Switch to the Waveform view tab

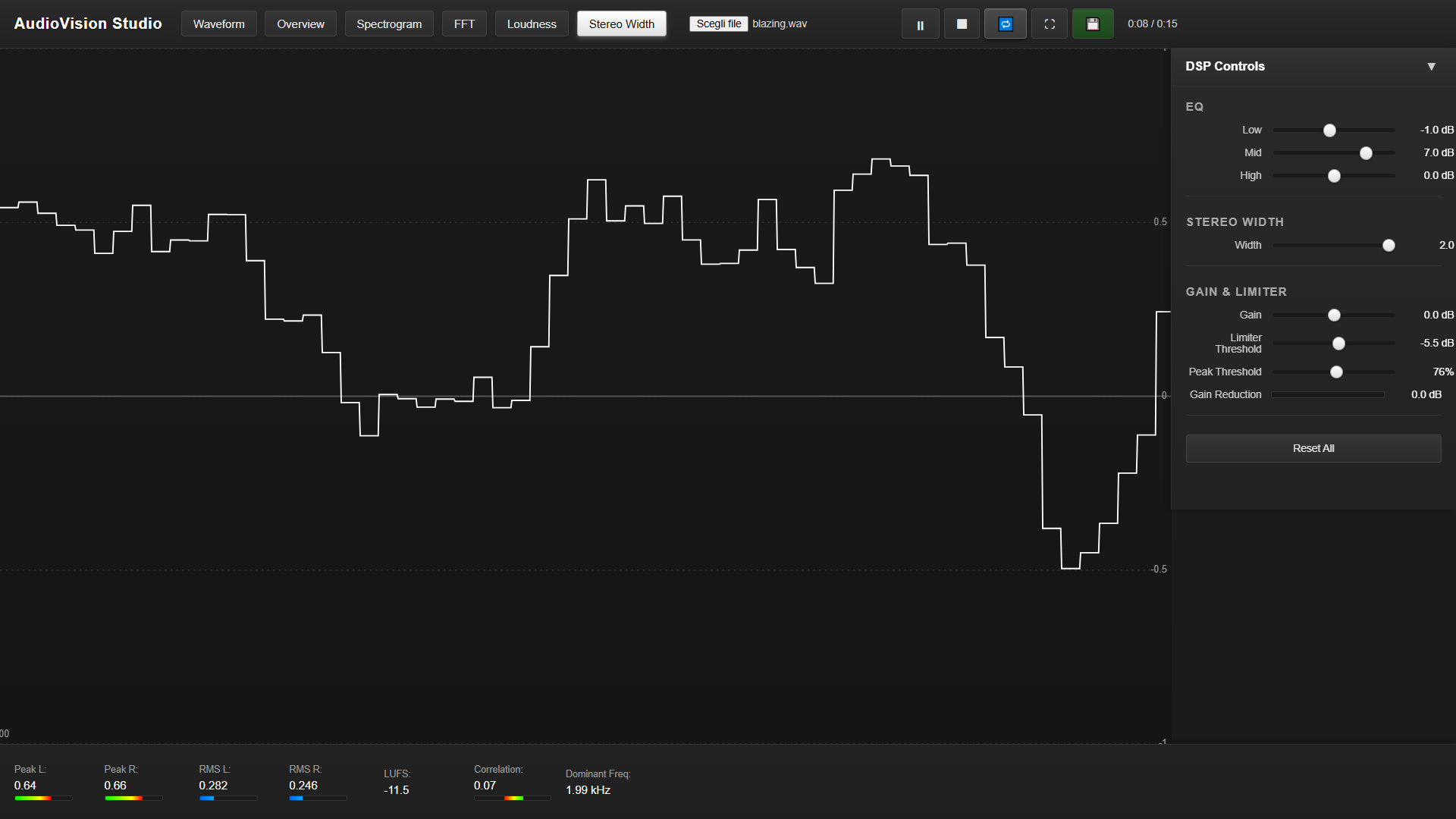pyautogui.click(x=218, y=24)
